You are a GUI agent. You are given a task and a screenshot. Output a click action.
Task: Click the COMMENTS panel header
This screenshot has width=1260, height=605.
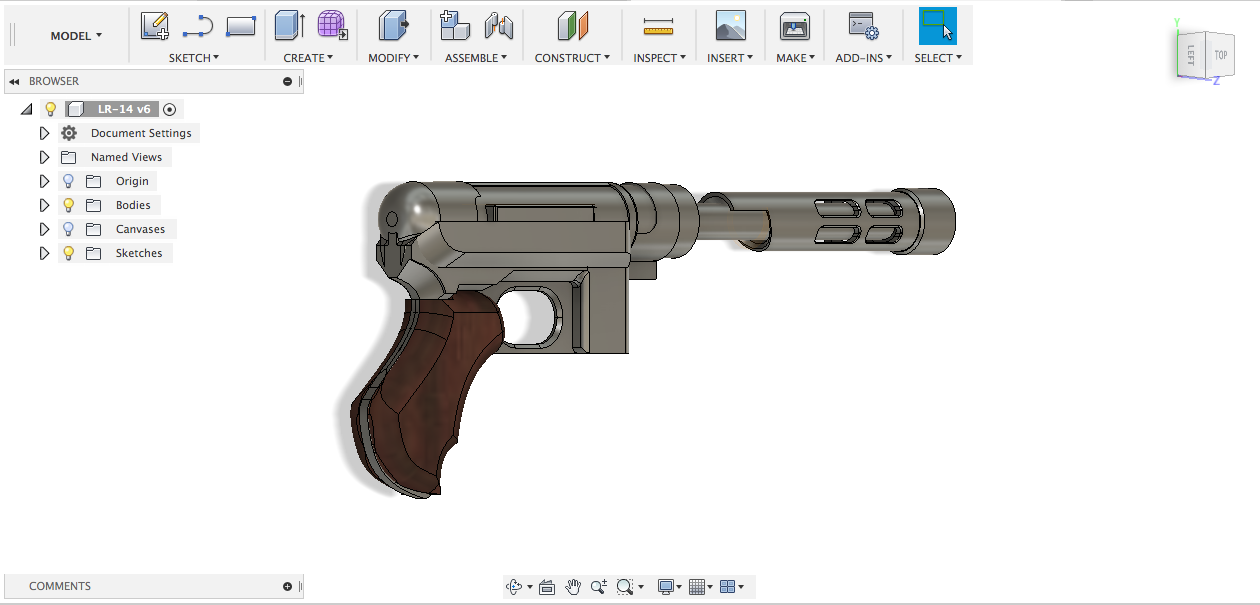(154, 586)
